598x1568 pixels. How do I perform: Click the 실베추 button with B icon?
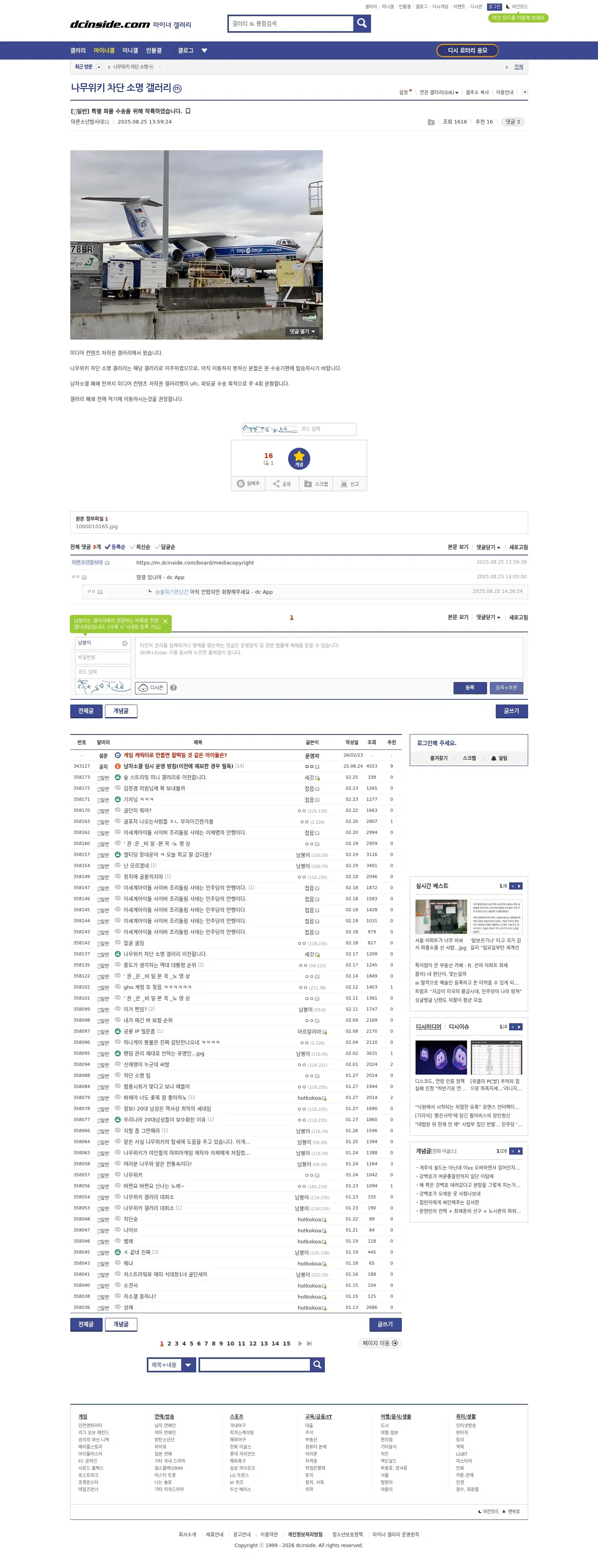248,483
